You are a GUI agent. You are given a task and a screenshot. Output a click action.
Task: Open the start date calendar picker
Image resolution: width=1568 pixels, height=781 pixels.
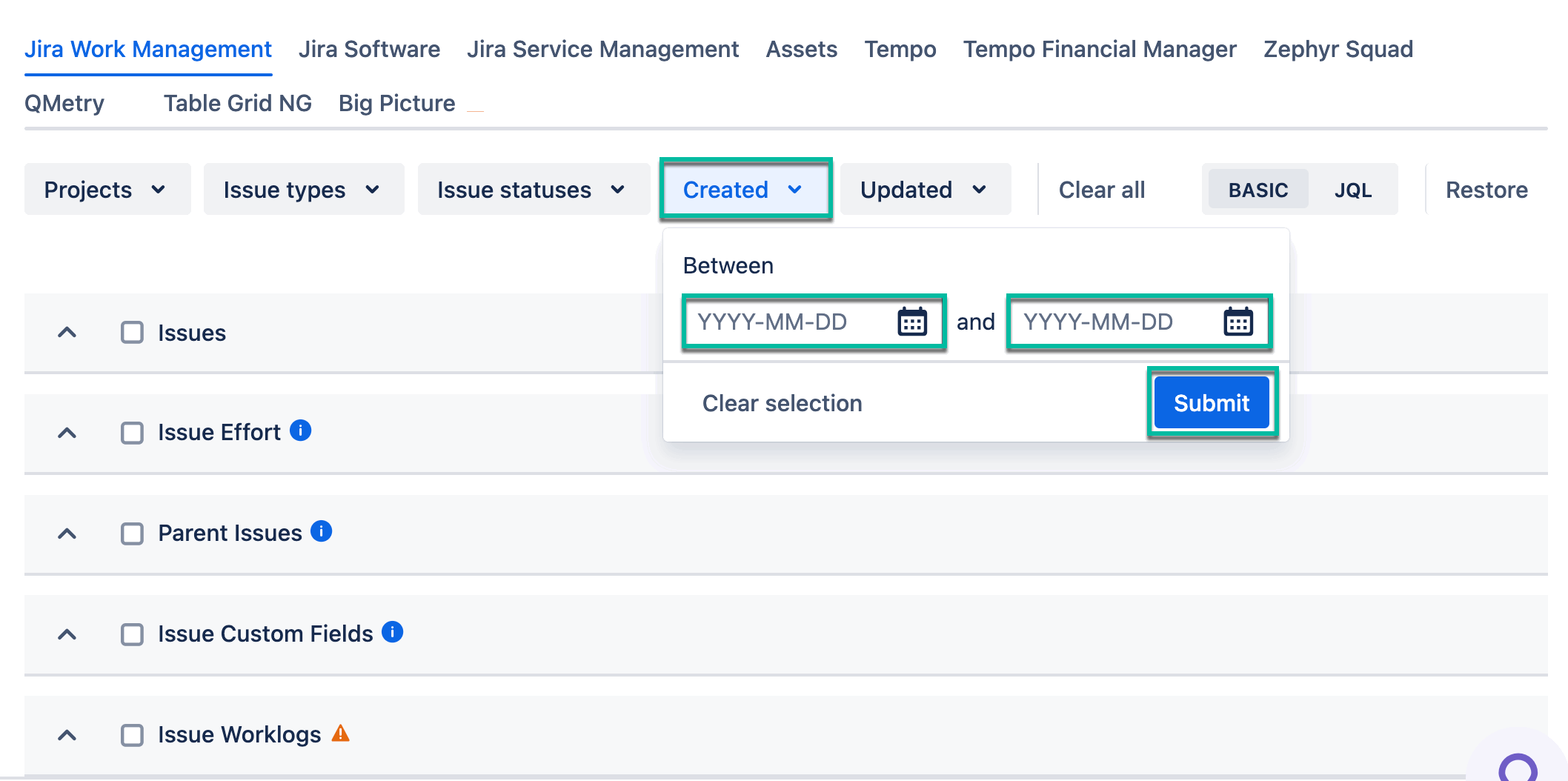tap(912, 322)
